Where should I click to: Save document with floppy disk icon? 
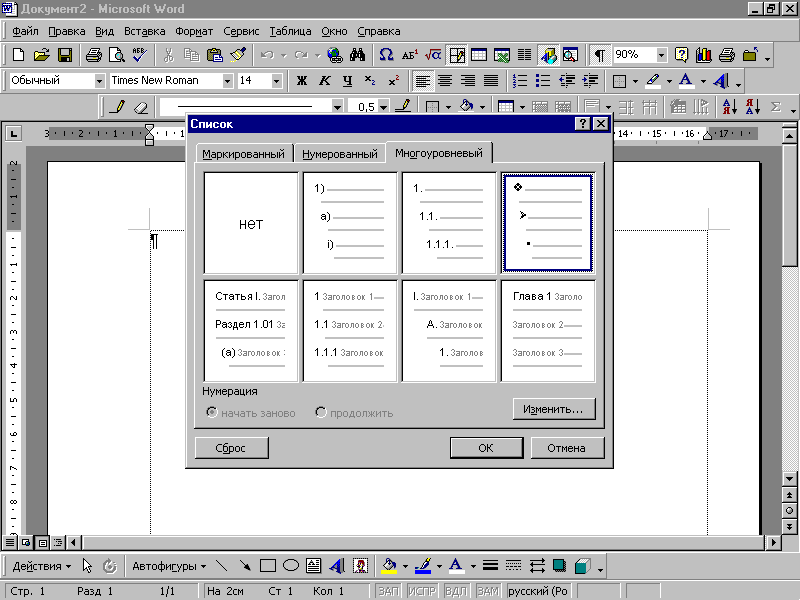point(65,55)
